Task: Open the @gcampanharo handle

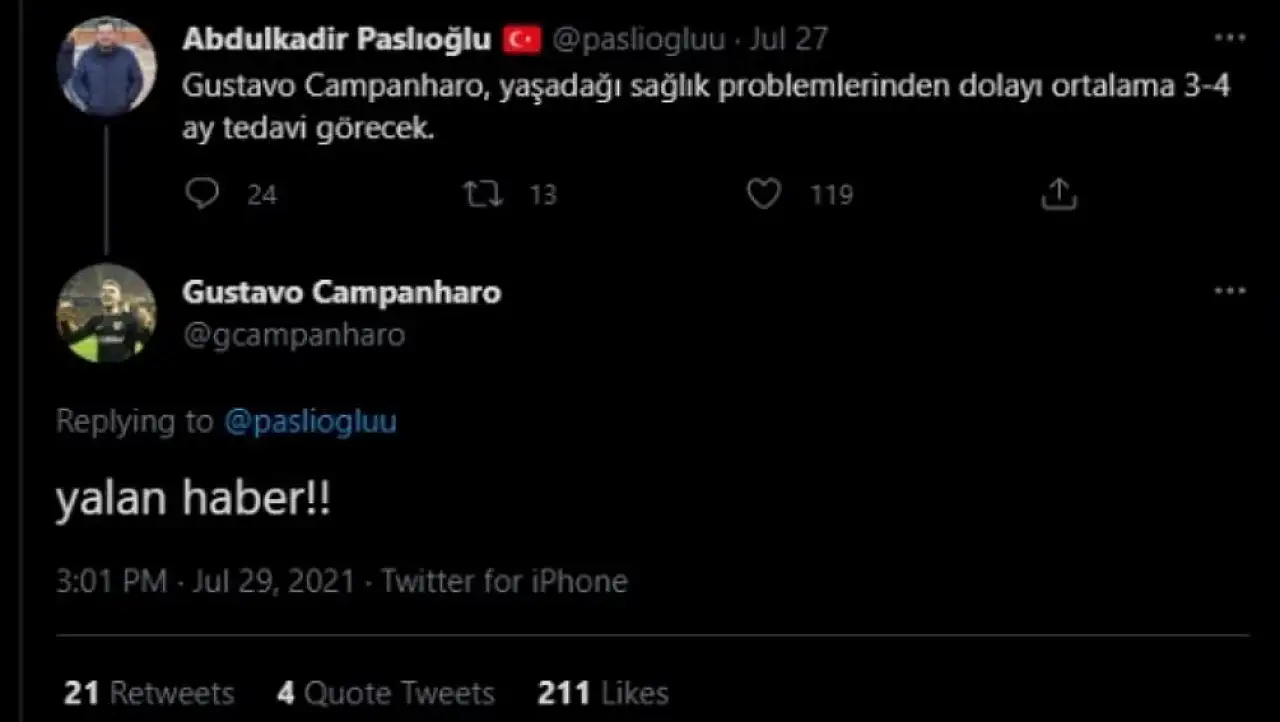Action: tap(294, 335)
